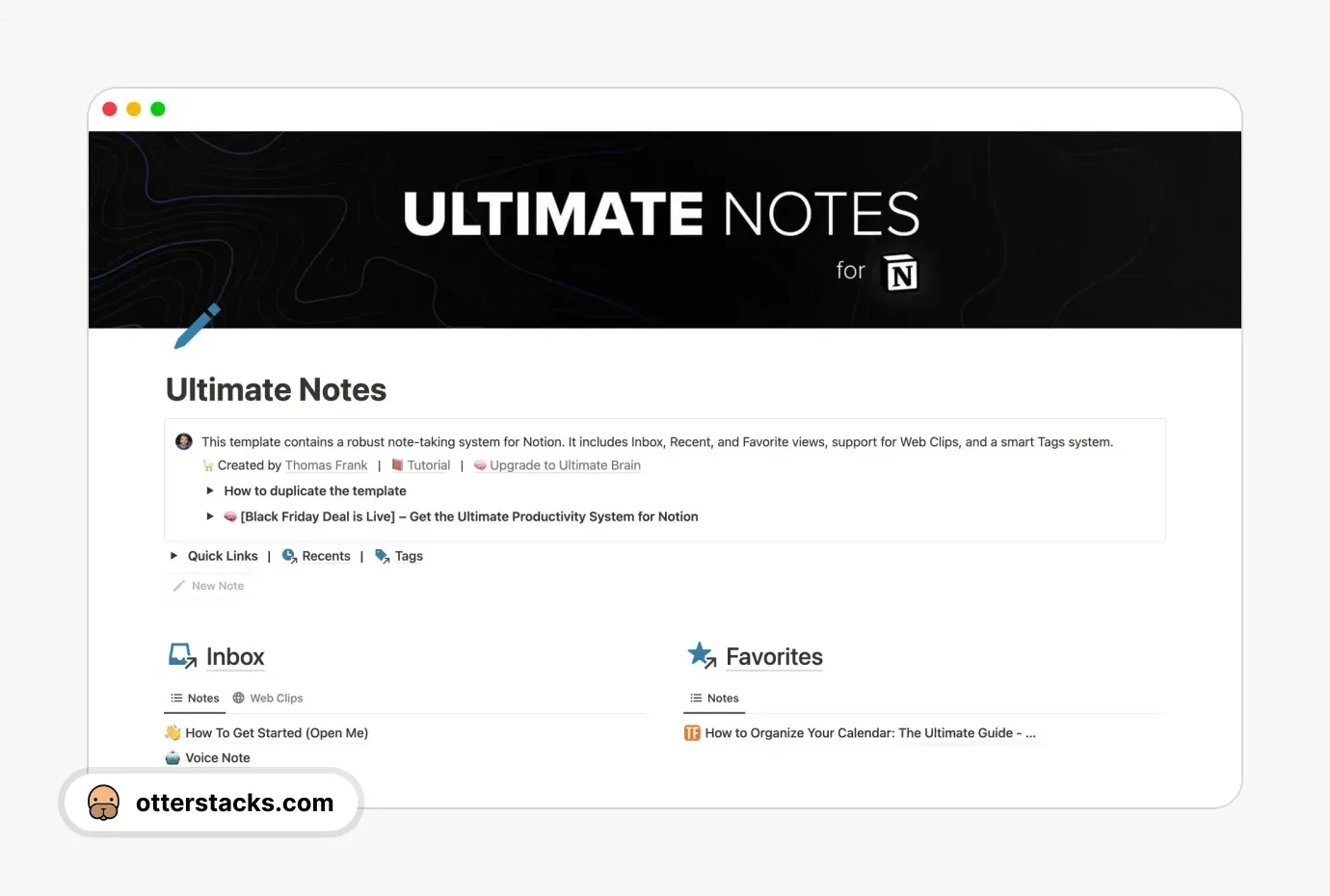Click the Notion logo in the banner
Viewport: 1330px width, 896px height.
pyautogui.click(x=901, y=274)
